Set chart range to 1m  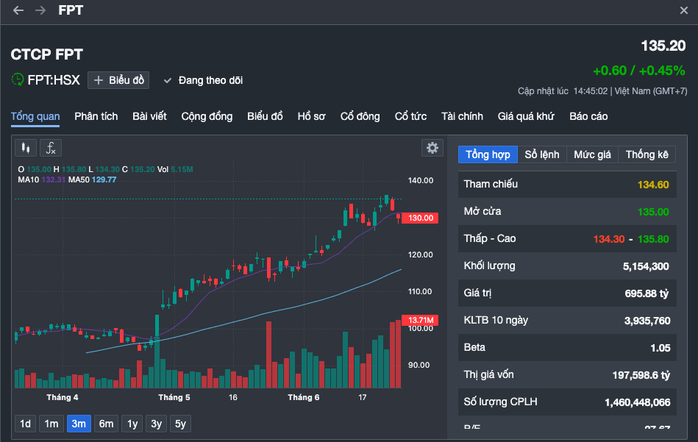(x=51, y=424)
